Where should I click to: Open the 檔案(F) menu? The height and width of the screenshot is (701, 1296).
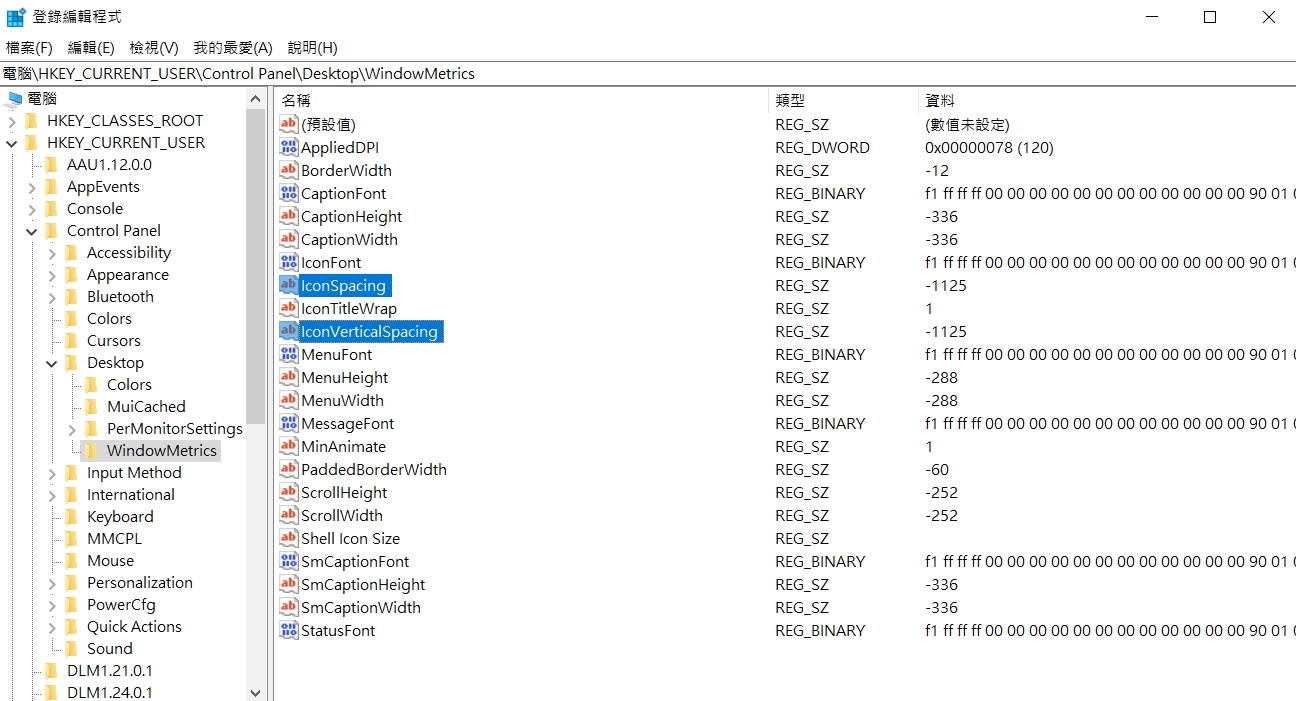(29, 47)
